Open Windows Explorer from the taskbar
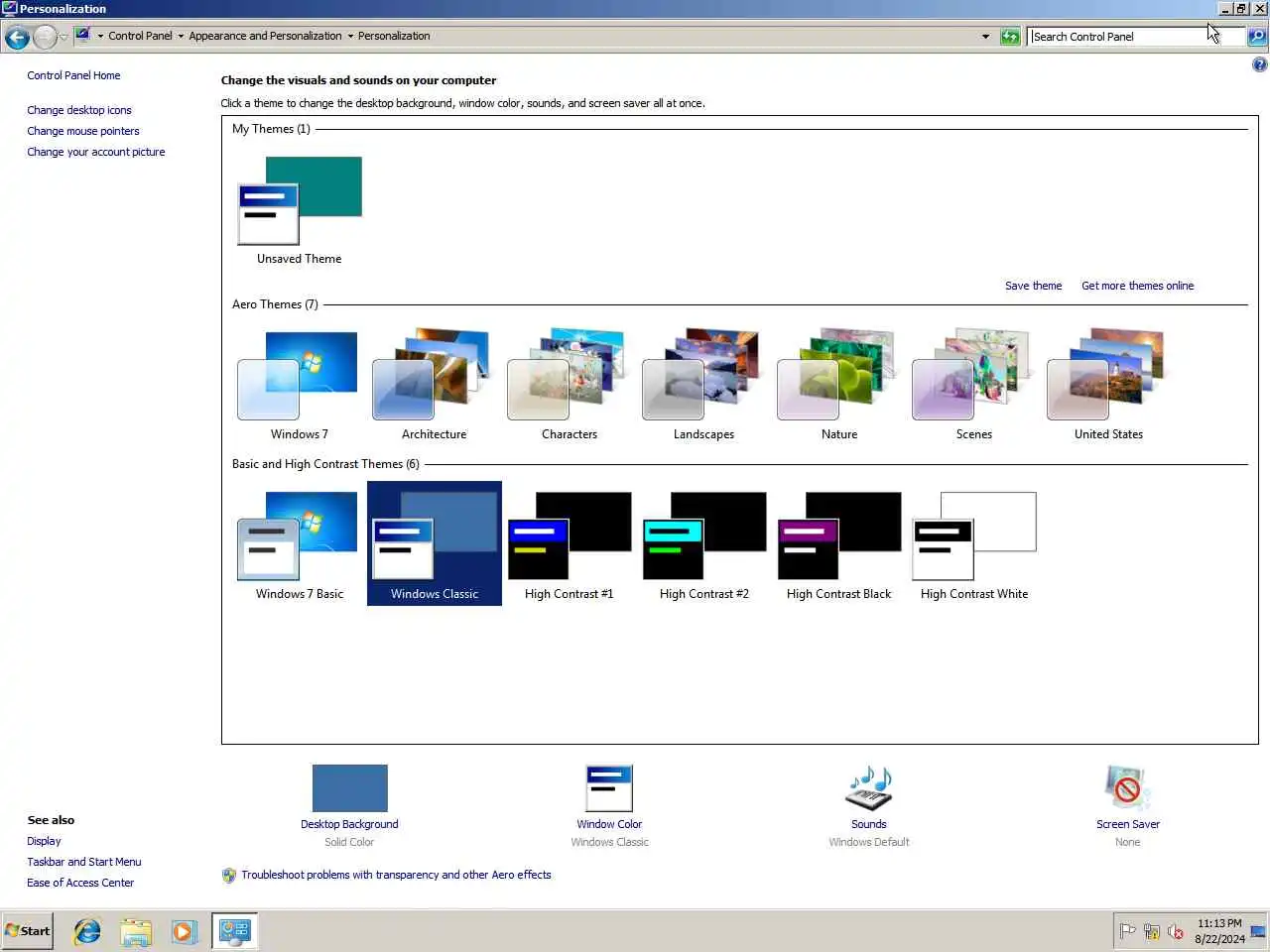The height and width of the screenshot is (952, 1270). (x=136, y=931)
